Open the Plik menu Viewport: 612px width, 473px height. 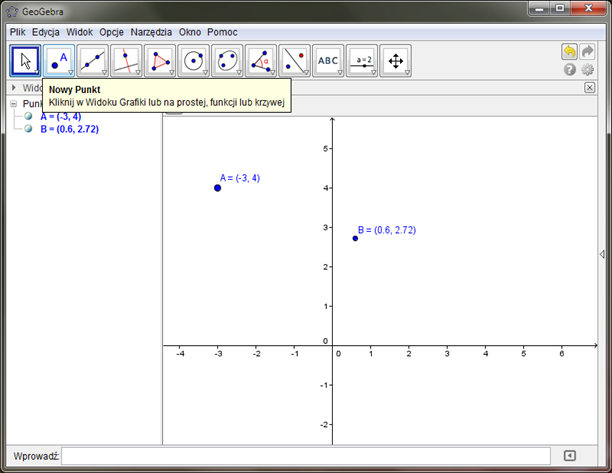tap(18, 32)
